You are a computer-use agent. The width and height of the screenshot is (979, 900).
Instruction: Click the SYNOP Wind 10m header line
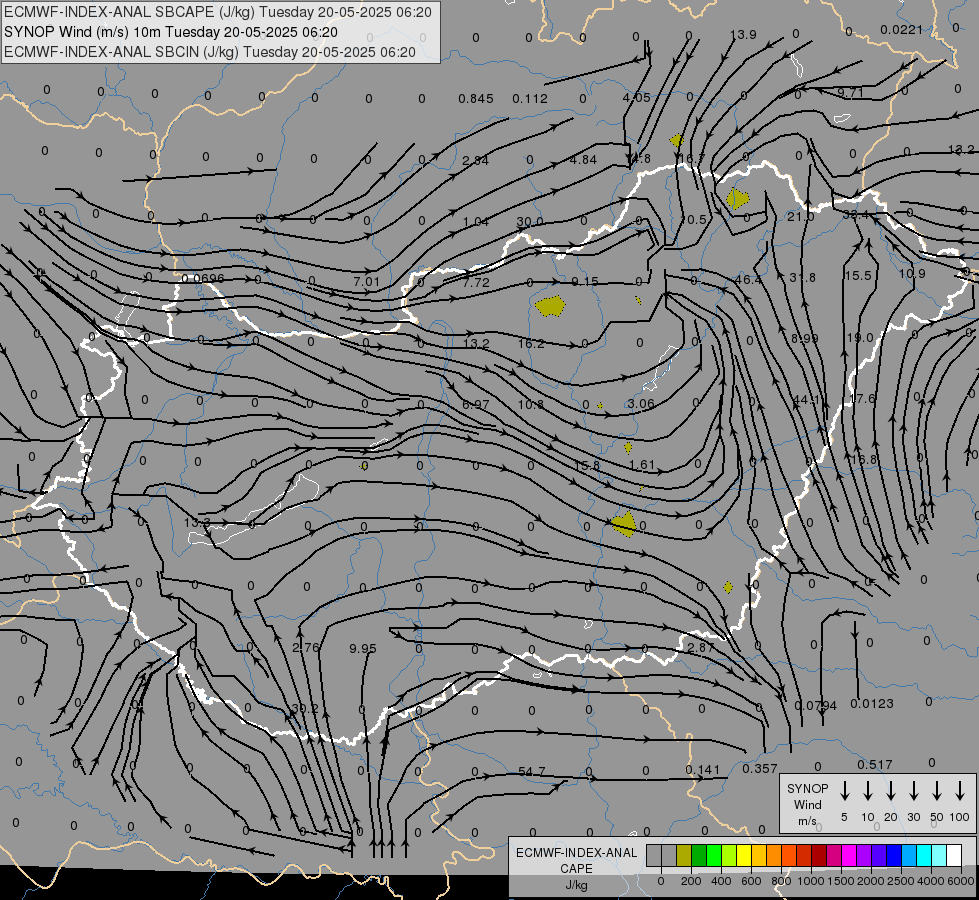point(171,32)
